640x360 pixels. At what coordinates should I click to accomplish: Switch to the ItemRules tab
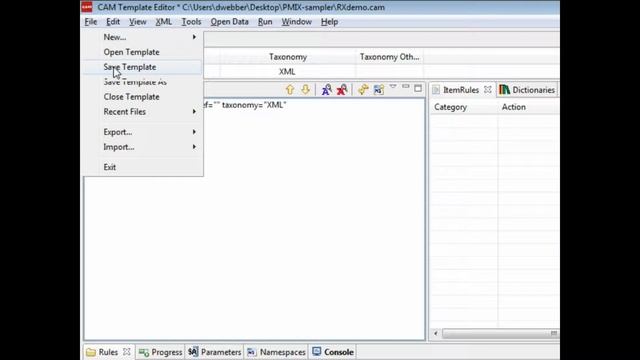(461, 90)
